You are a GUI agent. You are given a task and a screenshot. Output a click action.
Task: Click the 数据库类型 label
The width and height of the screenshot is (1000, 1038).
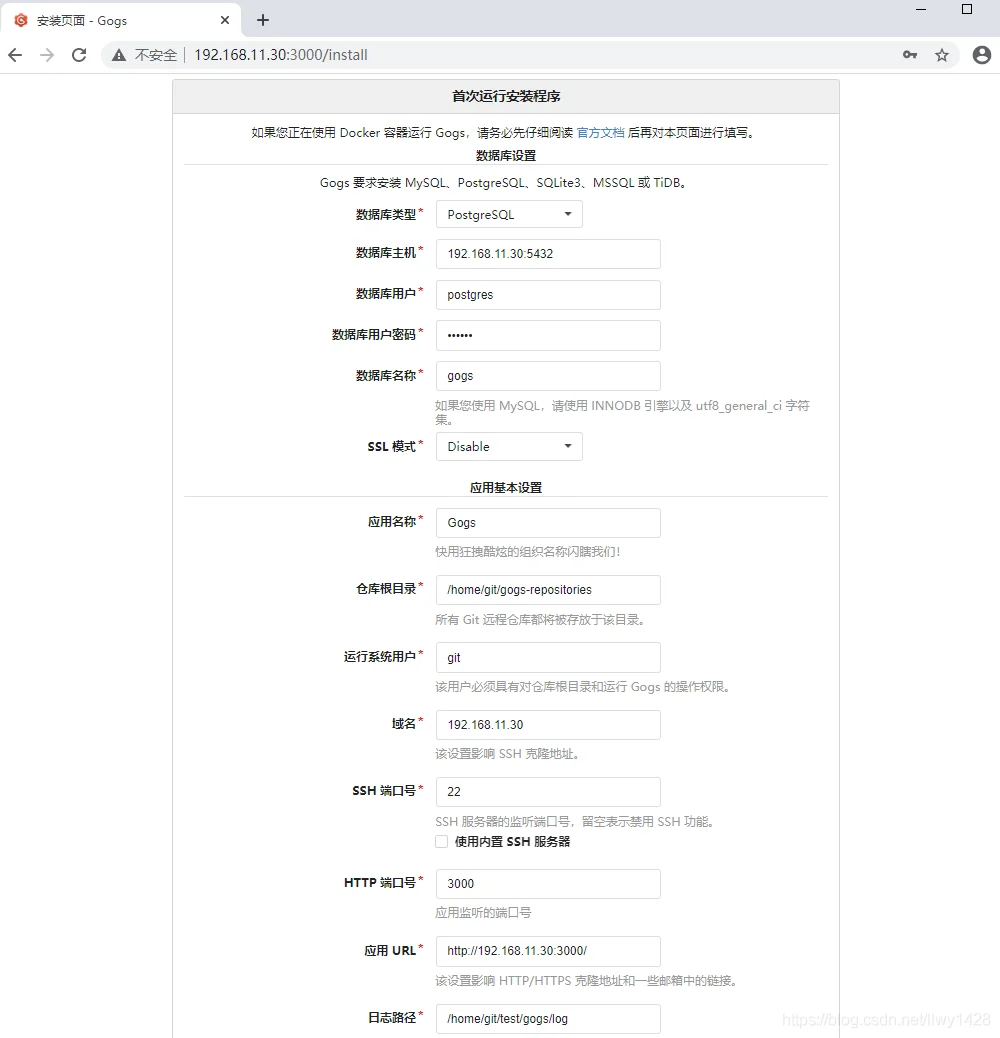pyautogui.click(x=386, y=214)
